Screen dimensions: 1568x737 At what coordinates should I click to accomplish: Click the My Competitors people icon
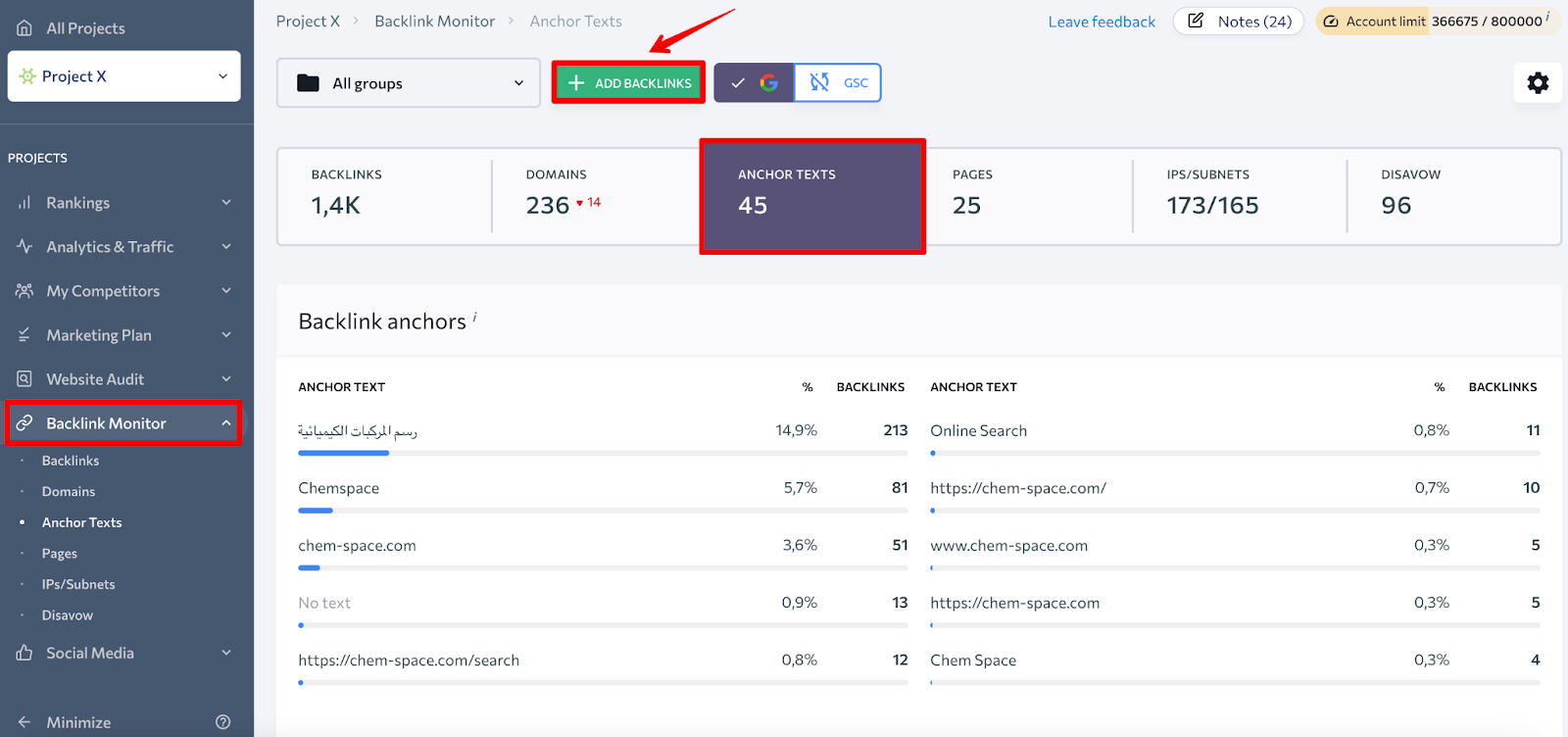pos(24,291)
